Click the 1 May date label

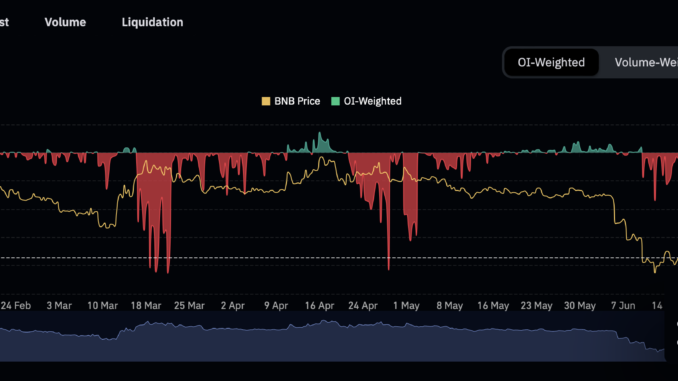(406, 305)
